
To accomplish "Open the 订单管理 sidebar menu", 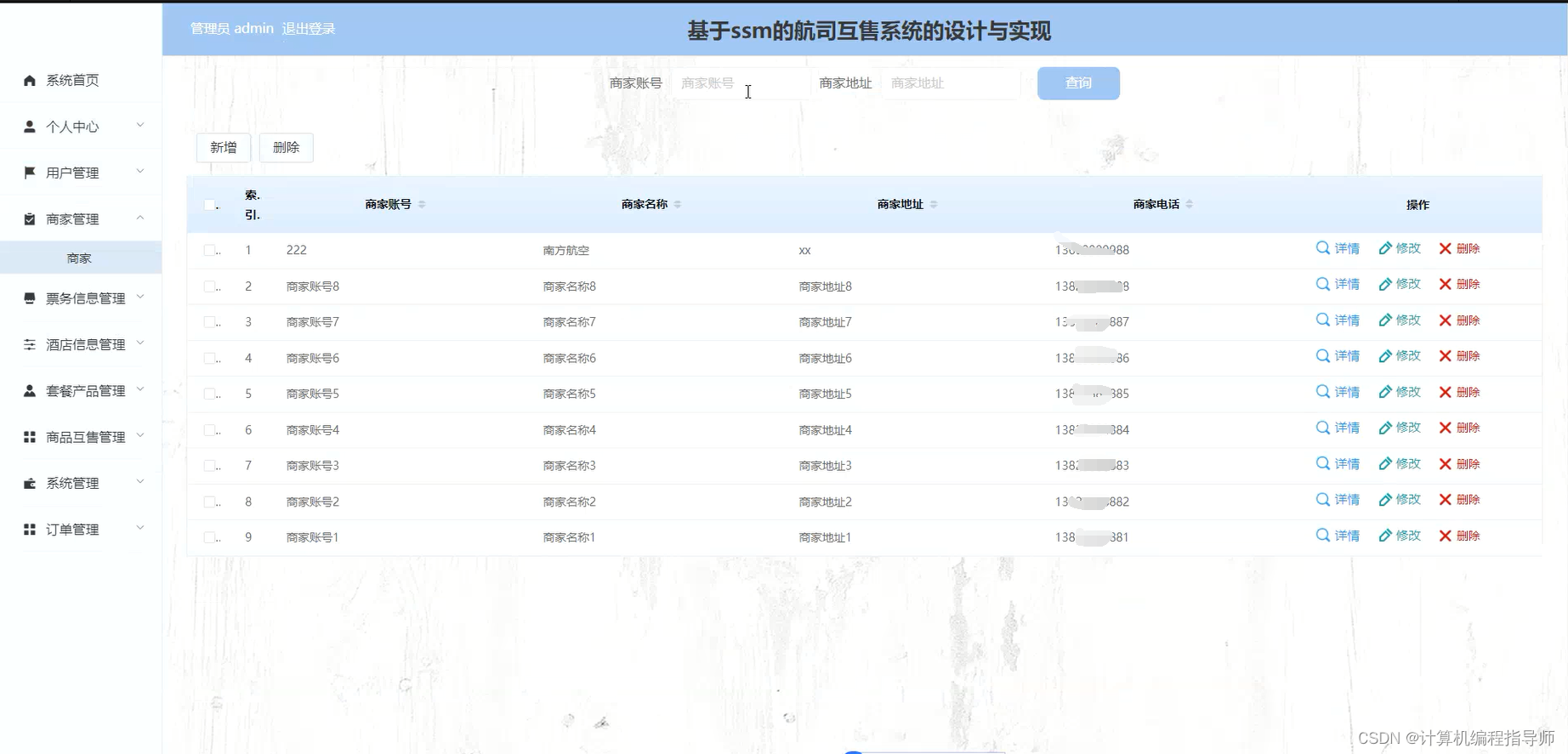I will click(81, 530).
